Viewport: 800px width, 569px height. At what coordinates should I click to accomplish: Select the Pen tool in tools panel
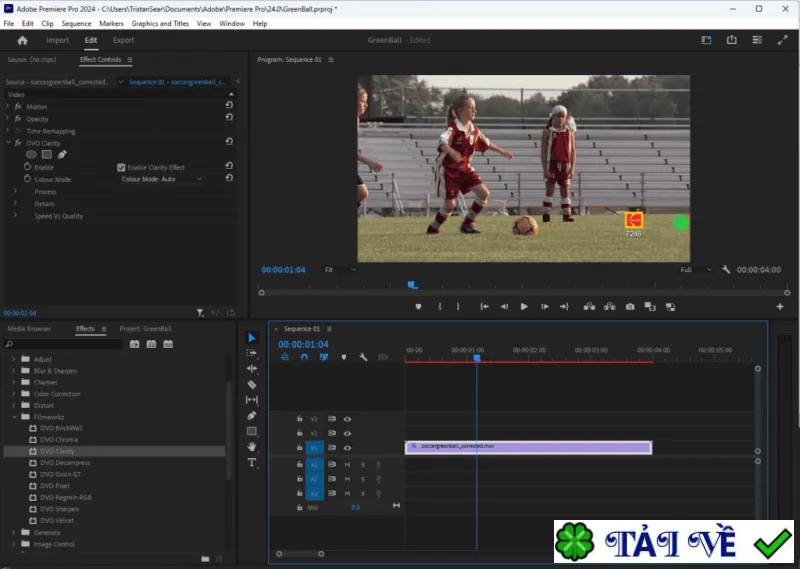tap(252, 416)
